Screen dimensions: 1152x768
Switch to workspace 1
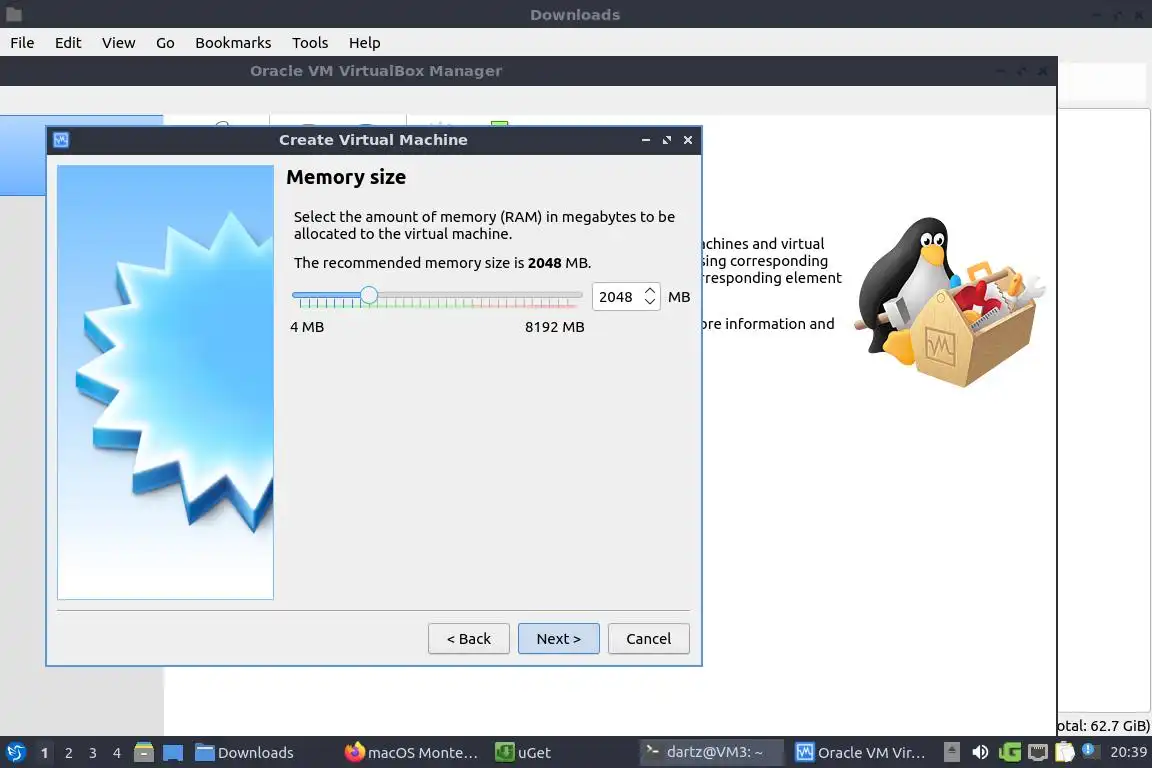pos(45,753)
